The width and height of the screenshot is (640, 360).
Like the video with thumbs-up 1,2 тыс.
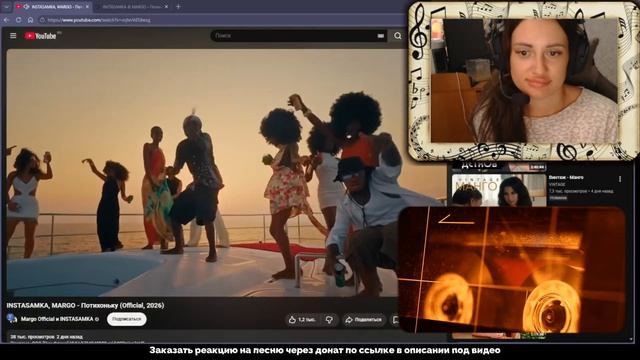coord(302,320)
